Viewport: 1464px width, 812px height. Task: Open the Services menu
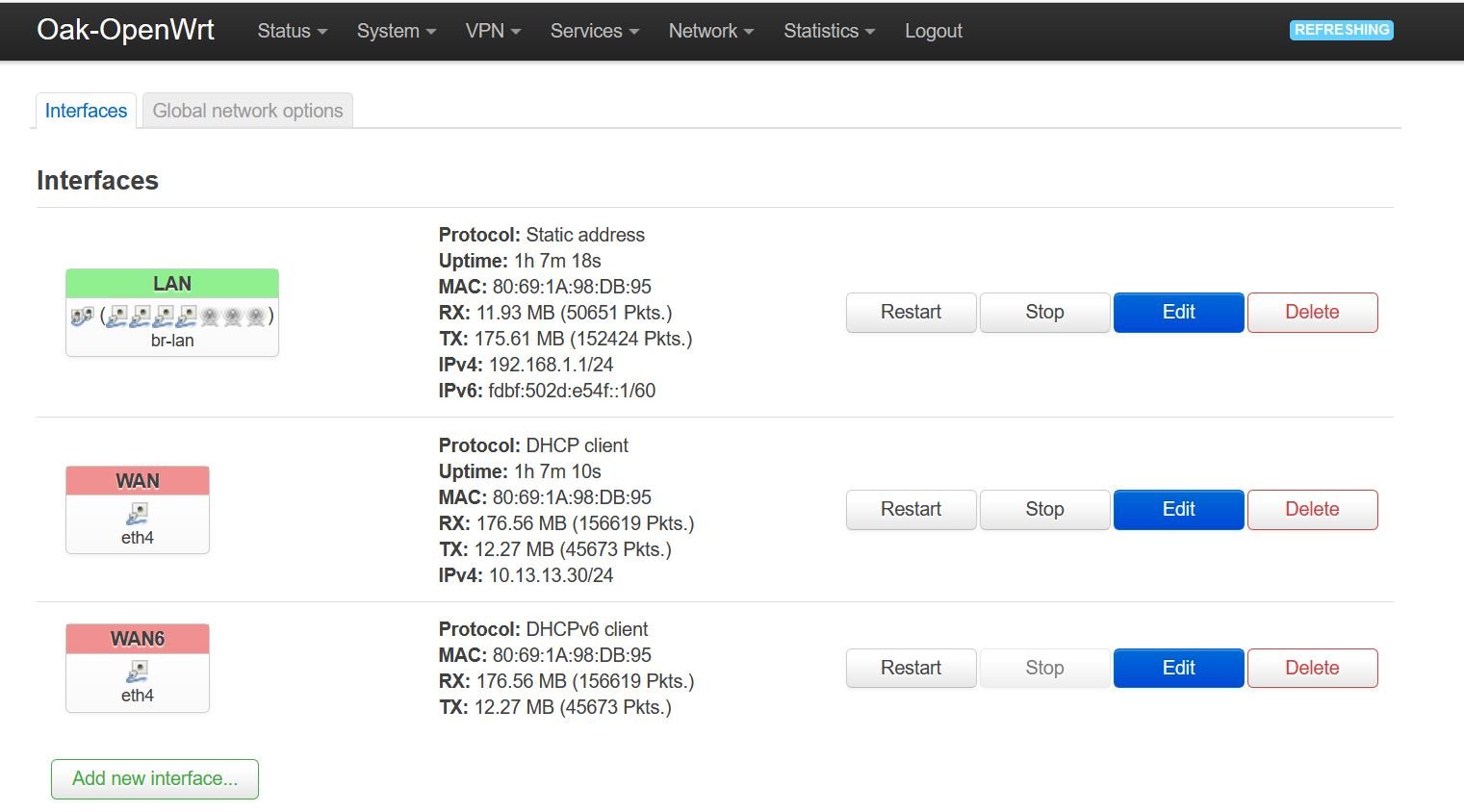coord(594,31)
